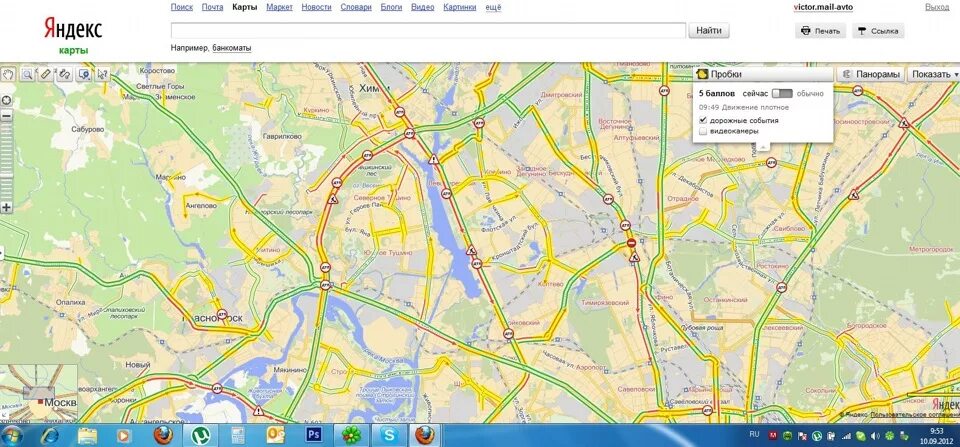Click the Печать print button
This screenshot has height=447, width=960.
coord(821,31)
